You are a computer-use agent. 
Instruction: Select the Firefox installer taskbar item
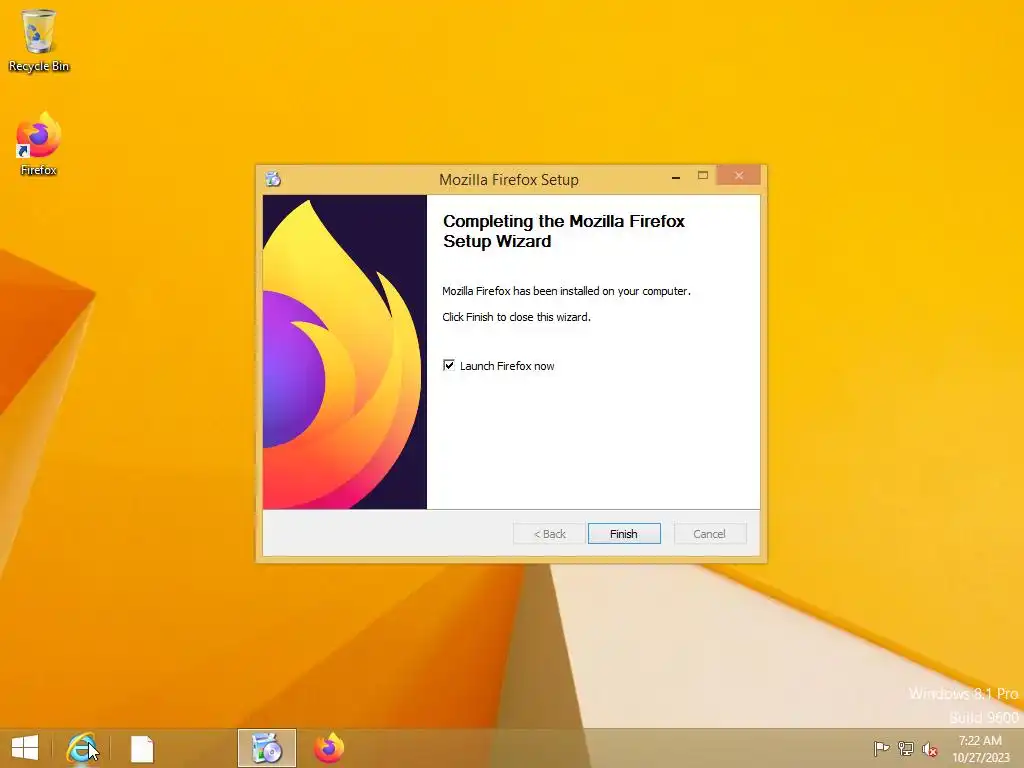[x=266, y=748]
